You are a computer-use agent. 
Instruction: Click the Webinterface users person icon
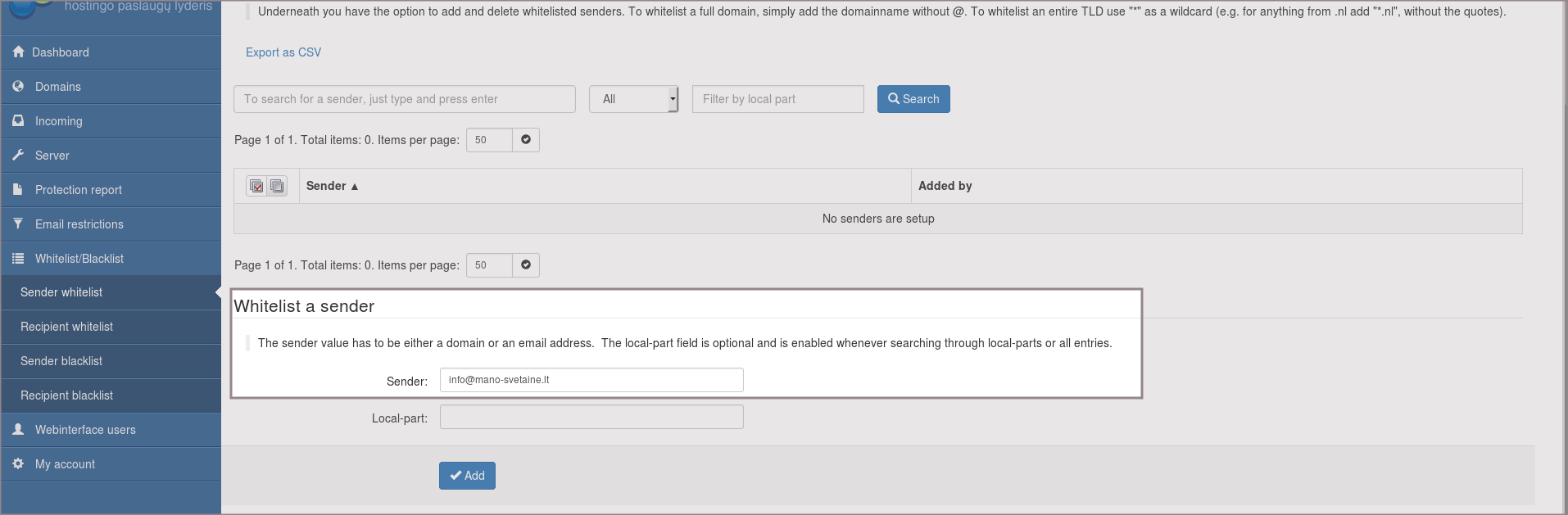click(19, 429)
